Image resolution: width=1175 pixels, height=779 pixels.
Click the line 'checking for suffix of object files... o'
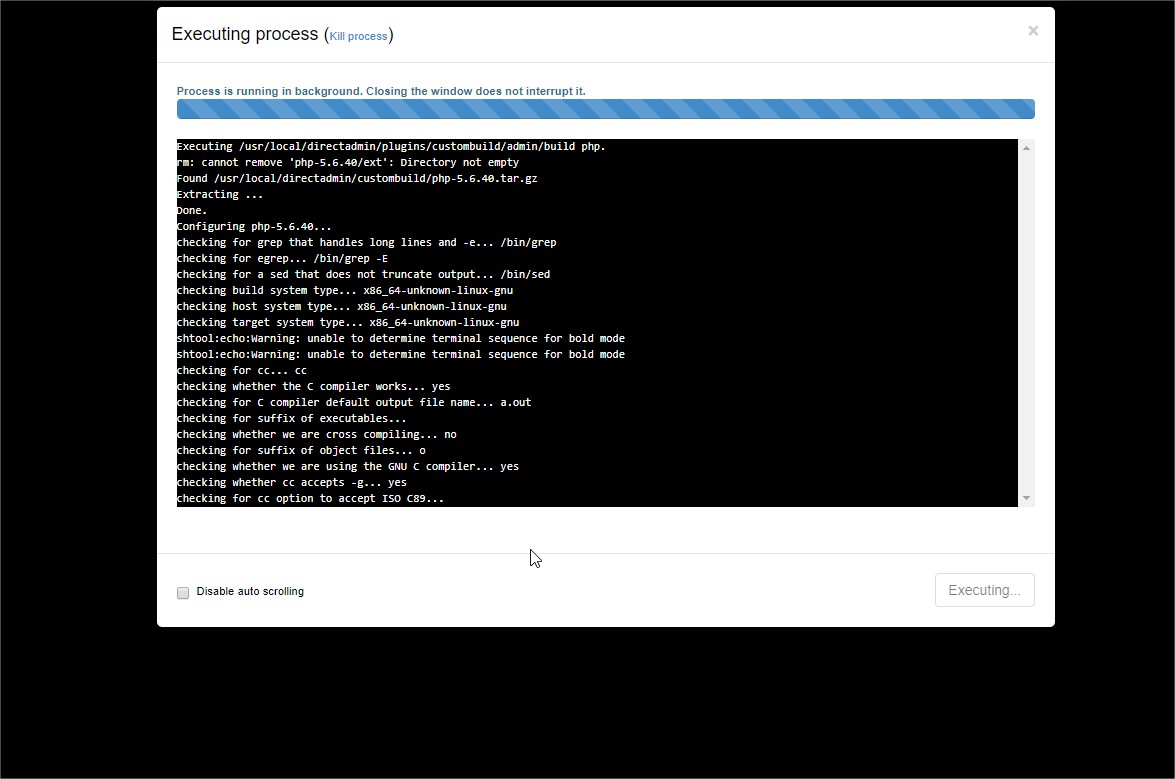(301, 451)
